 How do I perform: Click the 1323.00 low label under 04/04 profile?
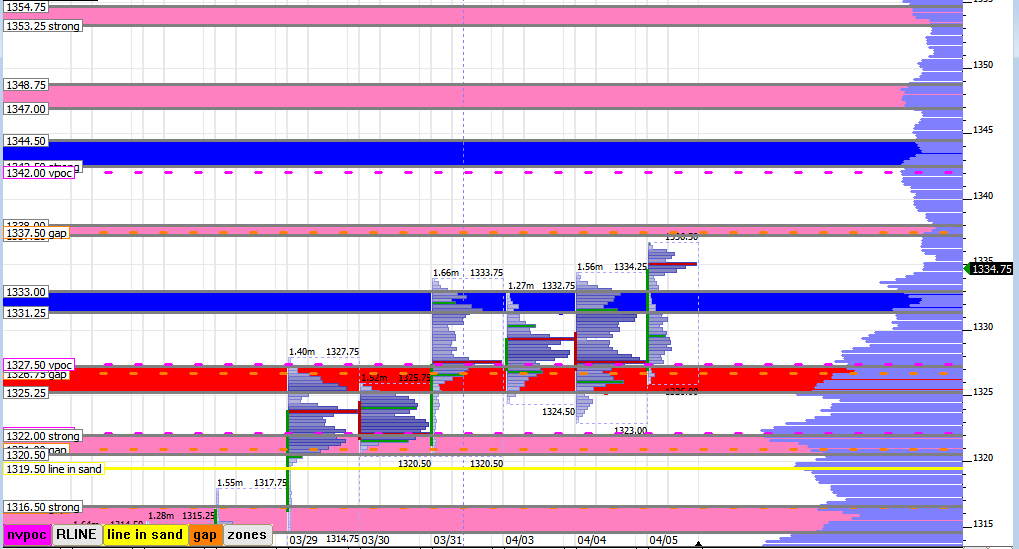point(630,431)
